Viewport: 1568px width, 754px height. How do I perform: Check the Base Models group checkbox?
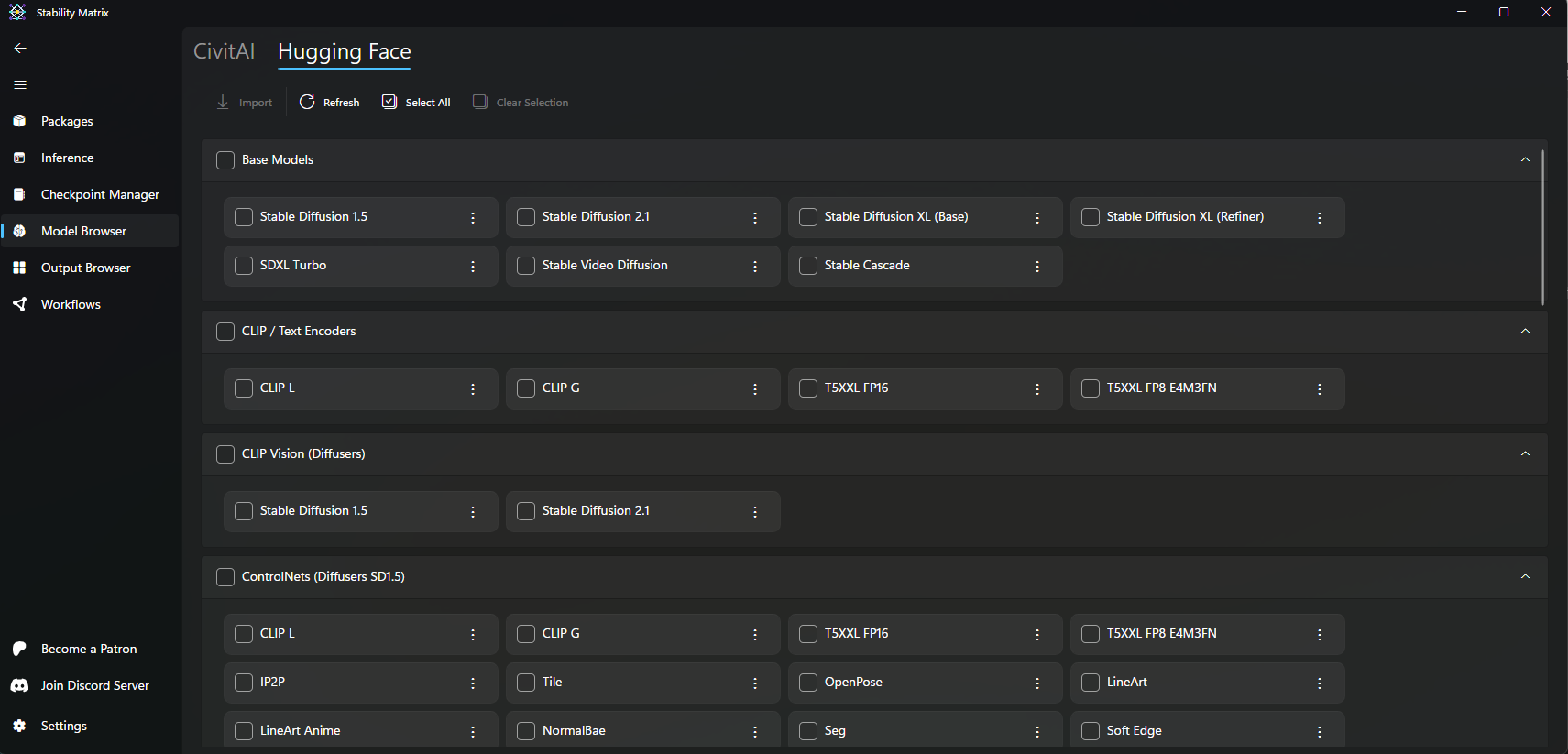(x=225, y=160)
